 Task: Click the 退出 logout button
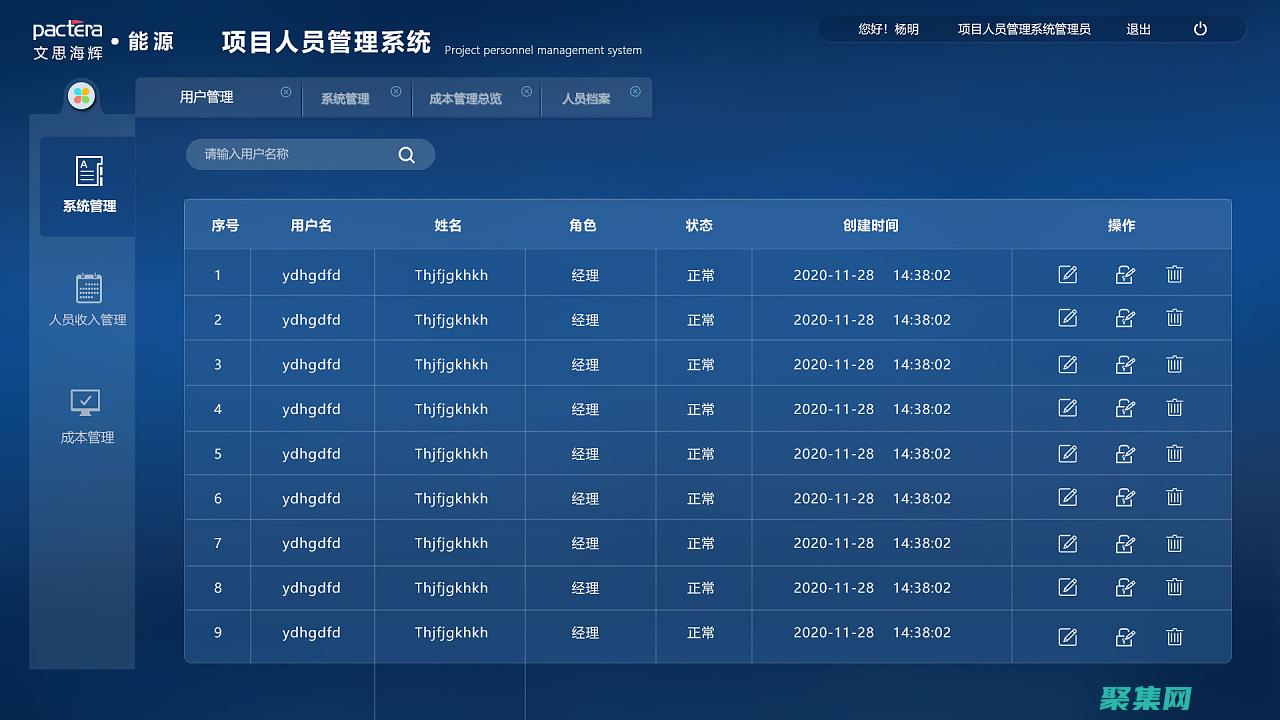(x=1138, y=29)
